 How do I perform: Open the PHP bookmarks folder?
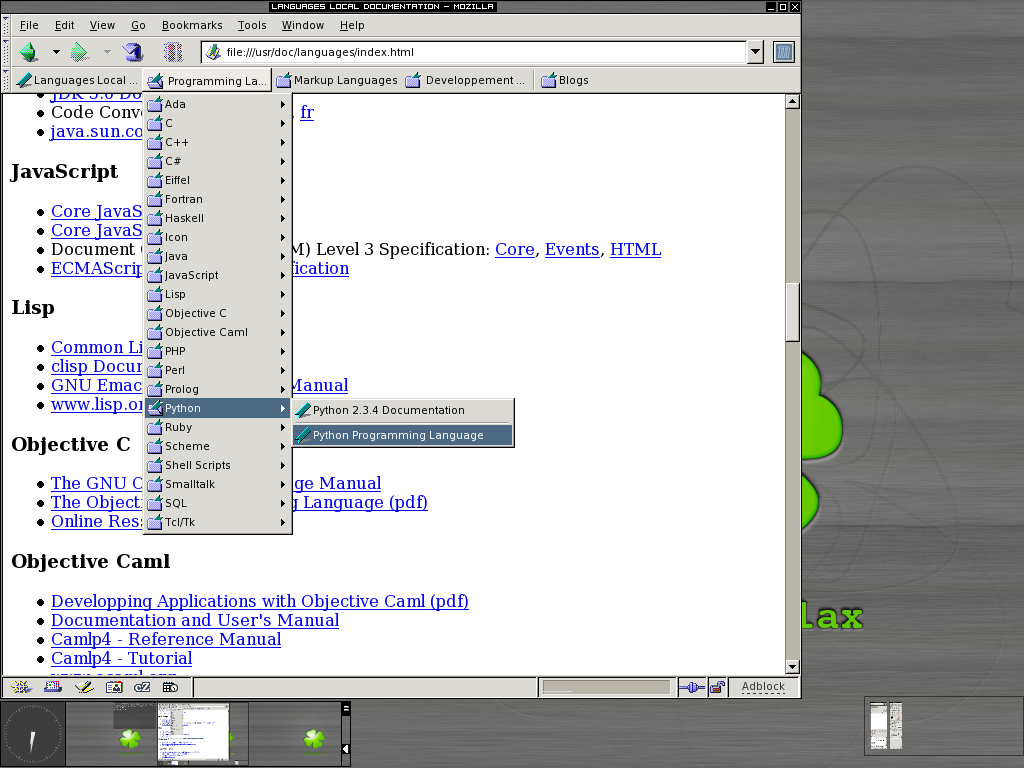coord(217,351)
